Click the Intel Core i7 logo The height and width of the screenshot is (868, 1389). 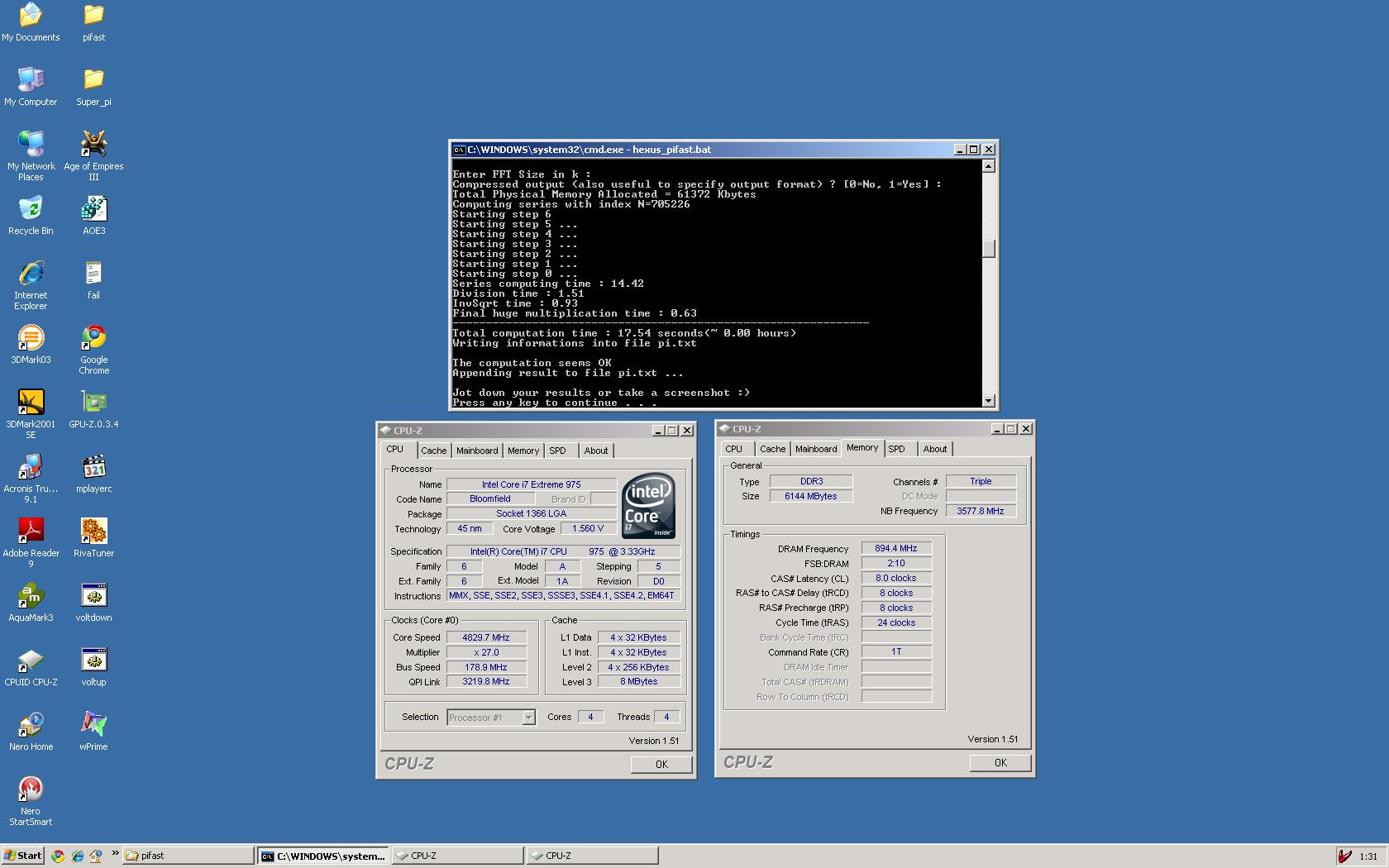click(x=648, y=505)
